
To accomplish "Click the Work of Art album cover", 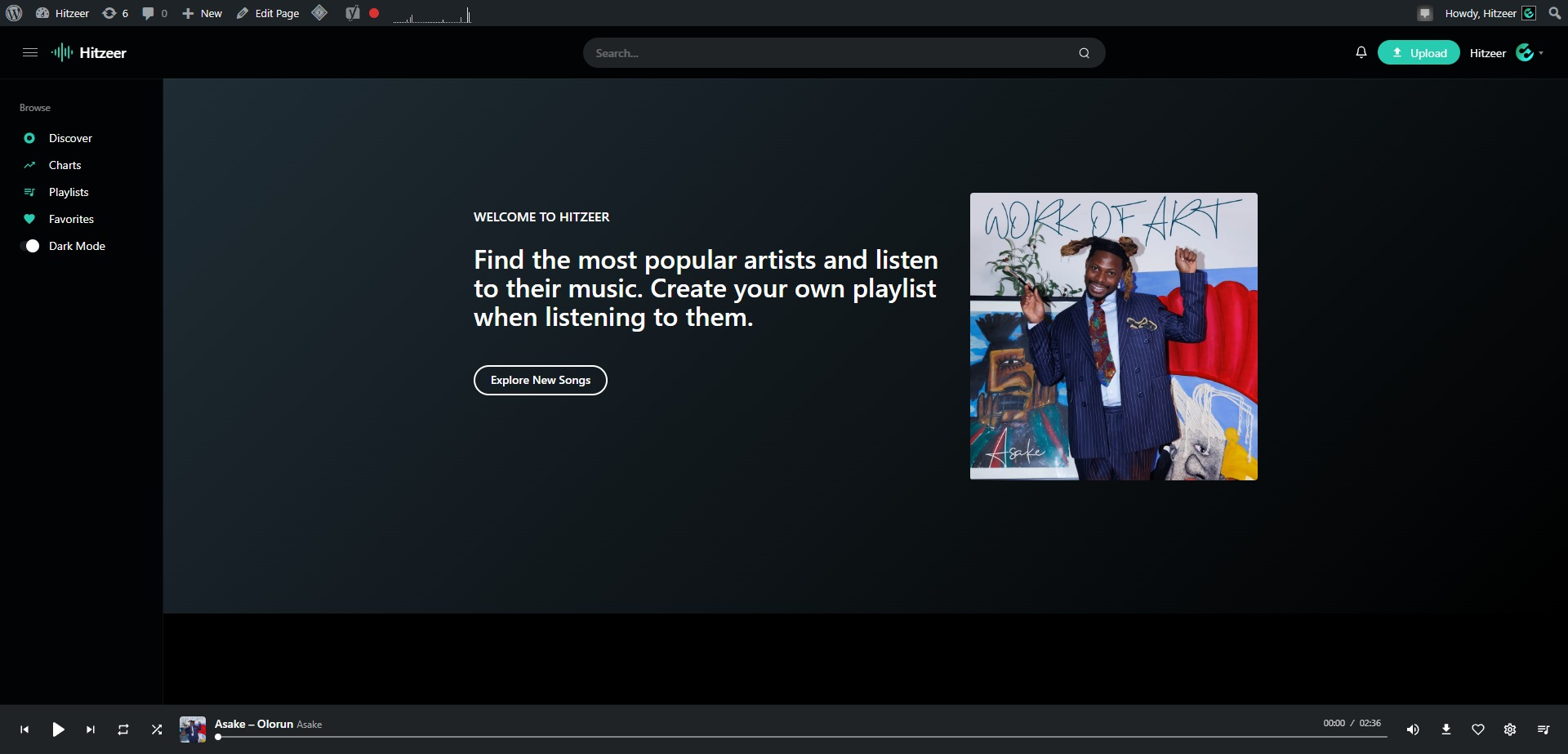I will coord(1114,337).
